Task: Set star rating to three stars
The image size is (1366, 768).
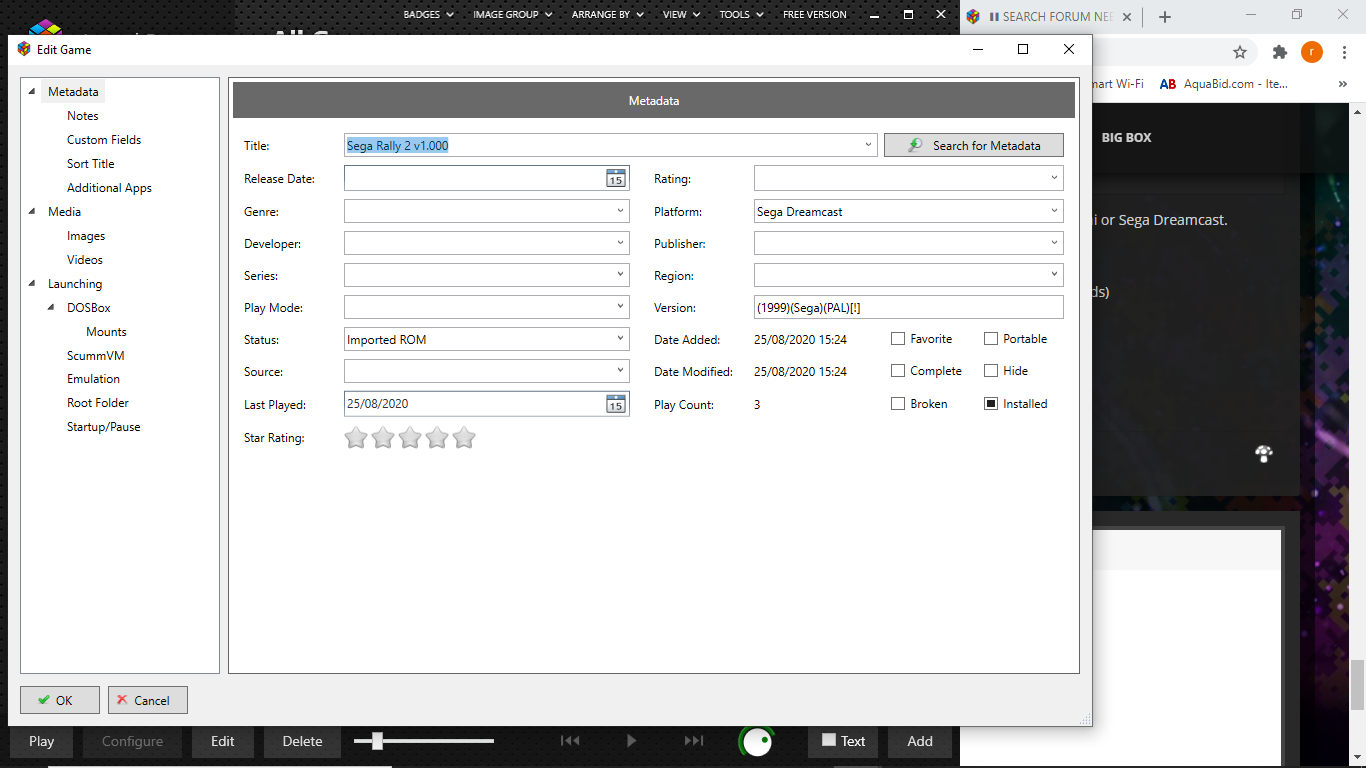Action: click(x=410, y=438)
